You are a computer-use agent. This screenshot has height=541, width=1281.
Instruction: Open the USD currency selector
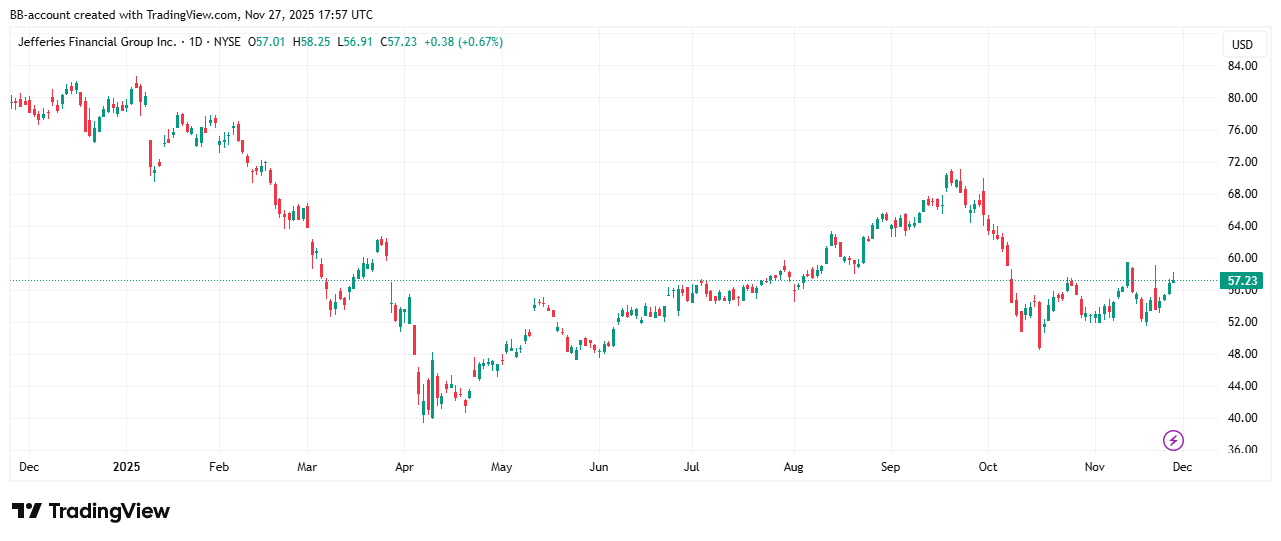pyautogui.click(x=1241, y=45)
